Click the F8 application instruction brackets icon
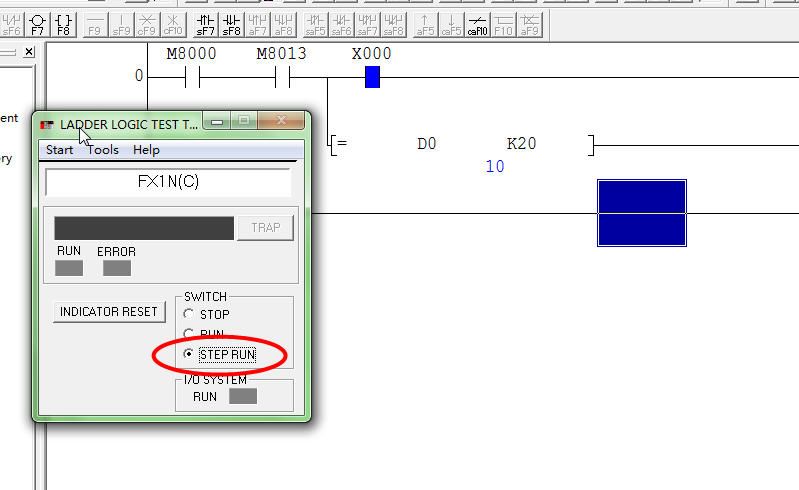 [x=63, y=23]
